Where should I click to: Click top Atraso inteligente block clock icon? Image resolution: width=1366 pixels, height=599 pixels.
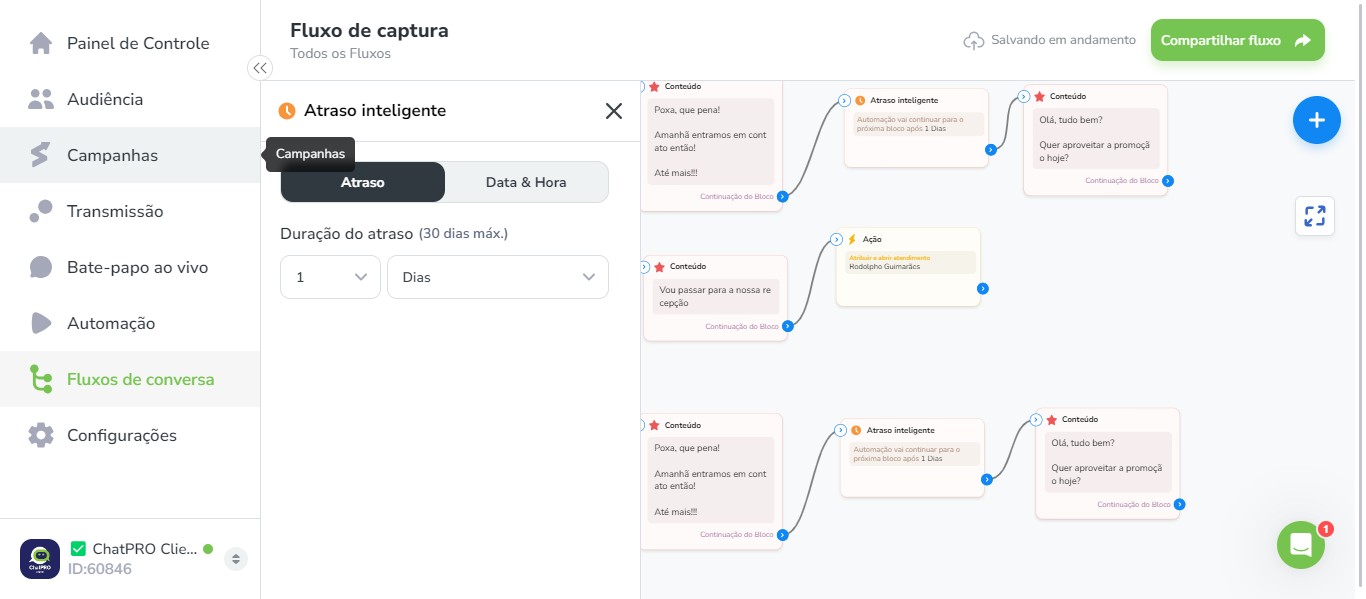(860, 101)
